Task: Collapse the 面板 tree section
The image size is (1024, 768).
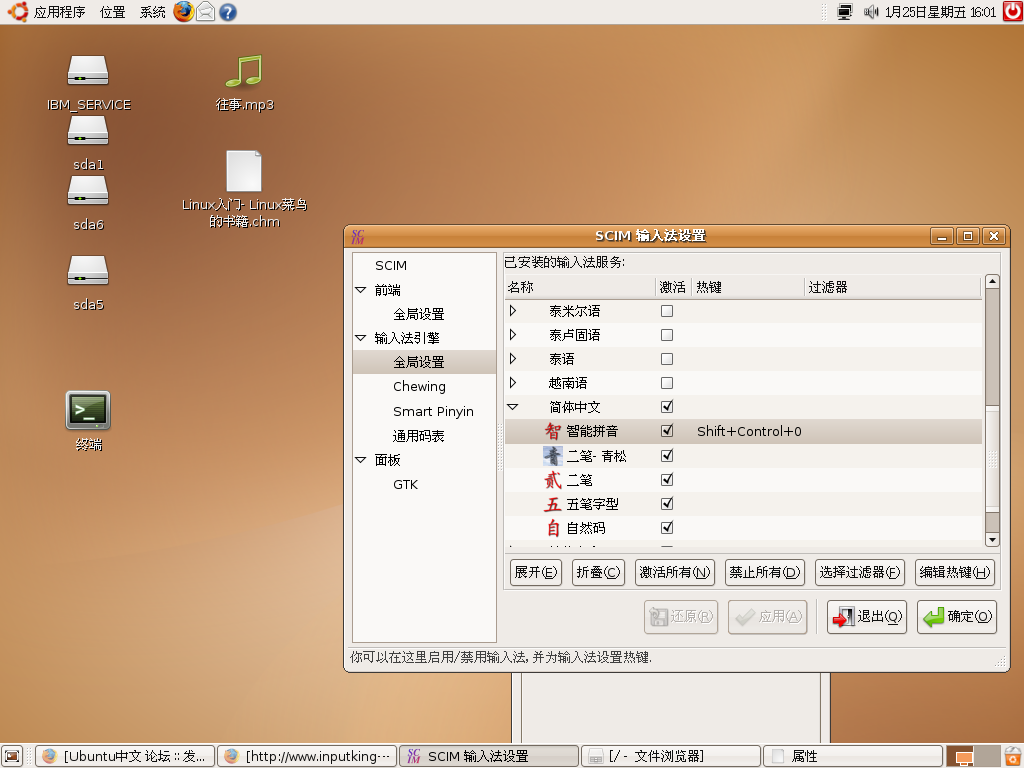Action: click(x=360, y=460)
